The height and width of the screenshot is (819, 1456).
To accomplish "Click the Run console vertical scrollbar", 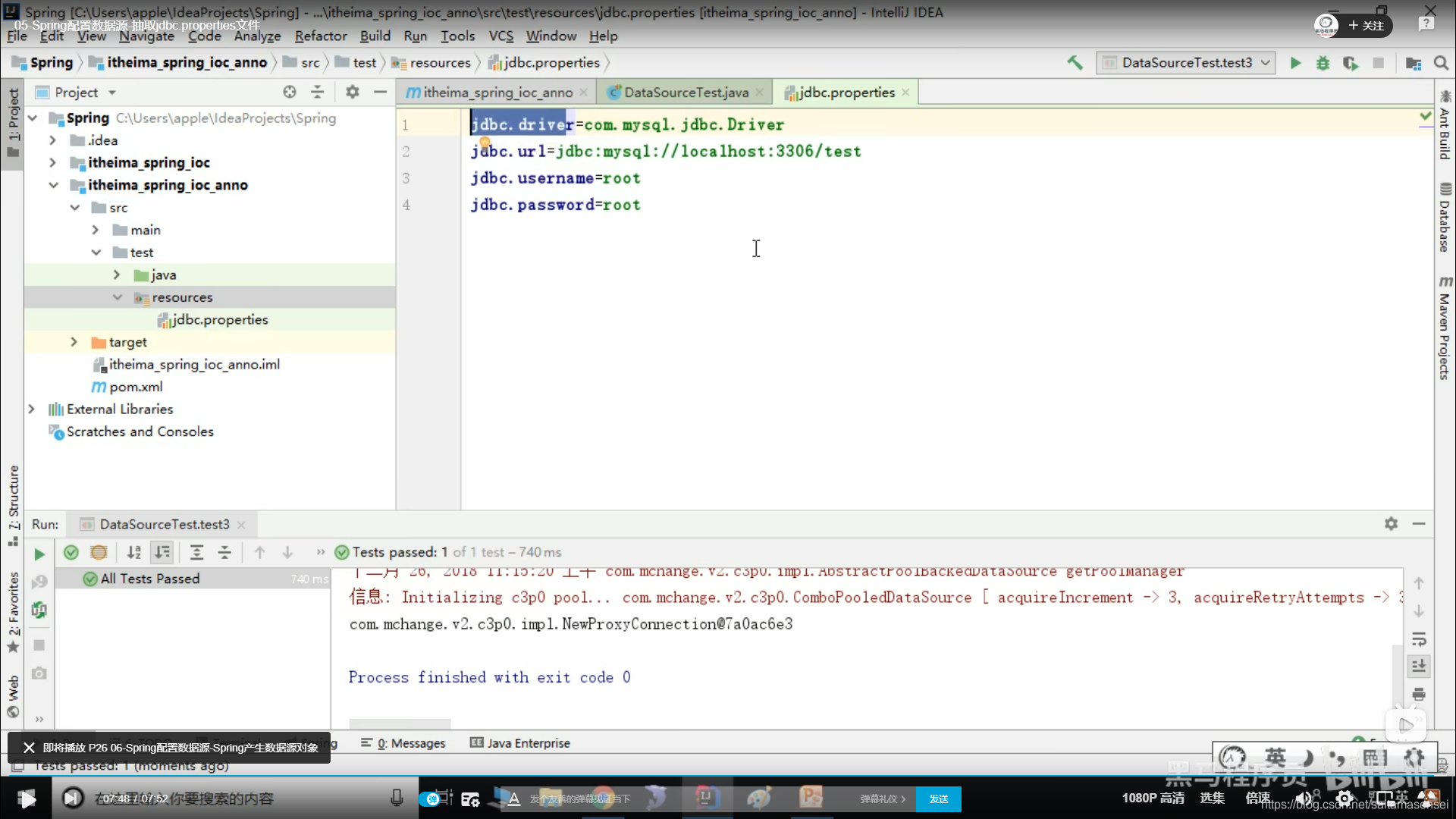I will pyautogui.click(x=1397, y=675).
